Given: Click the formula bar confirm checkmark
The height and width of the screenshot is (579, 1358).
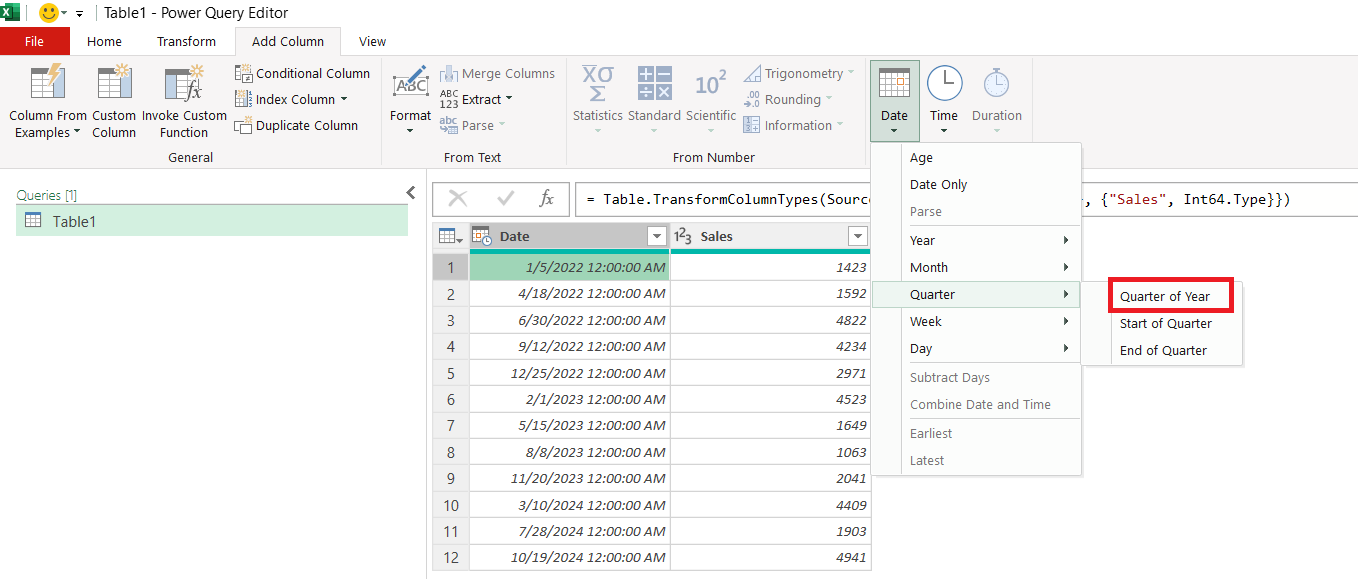Looking at the screenshot, I should 506,198.
